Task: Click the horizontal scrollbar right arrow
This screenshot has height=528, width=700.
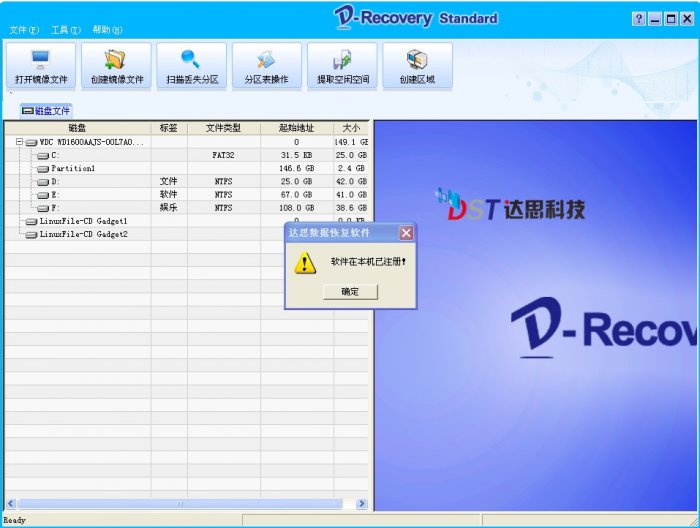Action: tap(362, 504)
